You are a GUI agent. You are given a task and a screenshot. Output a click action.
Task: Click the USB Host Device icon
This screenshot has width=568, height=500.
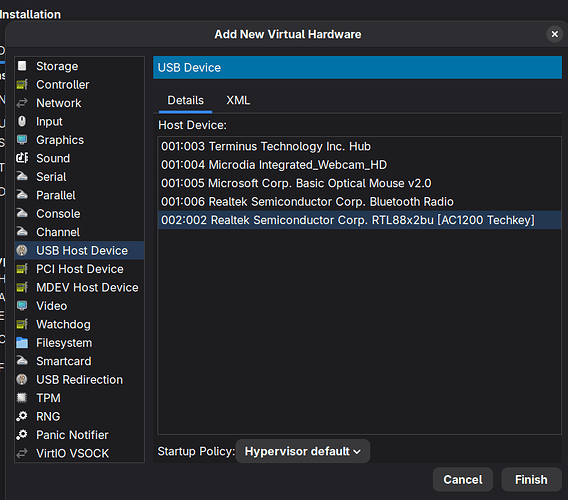(x=22, y=250)
